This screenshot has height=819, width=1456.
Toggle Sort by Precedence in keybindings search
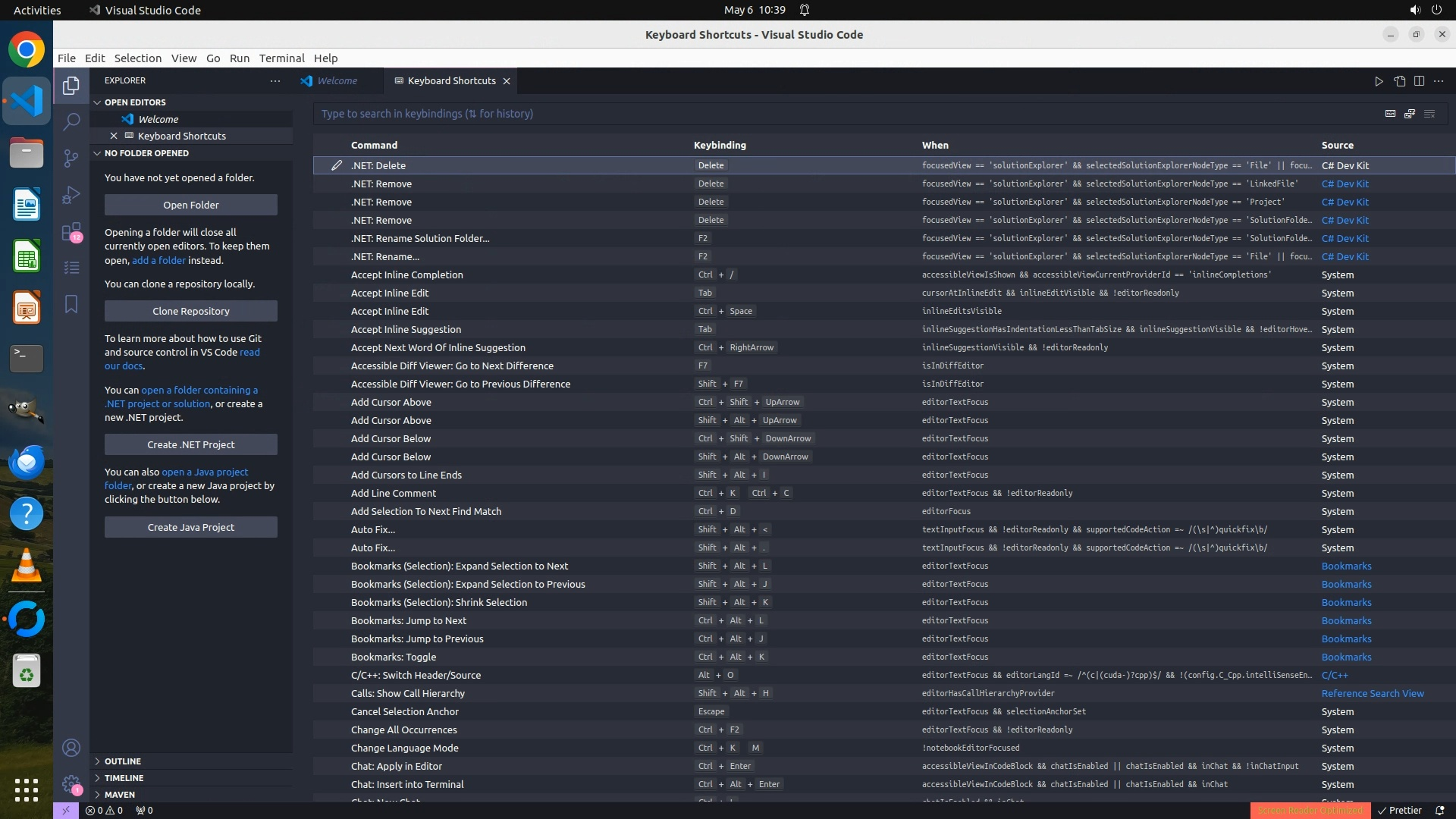click(1410, 114)
